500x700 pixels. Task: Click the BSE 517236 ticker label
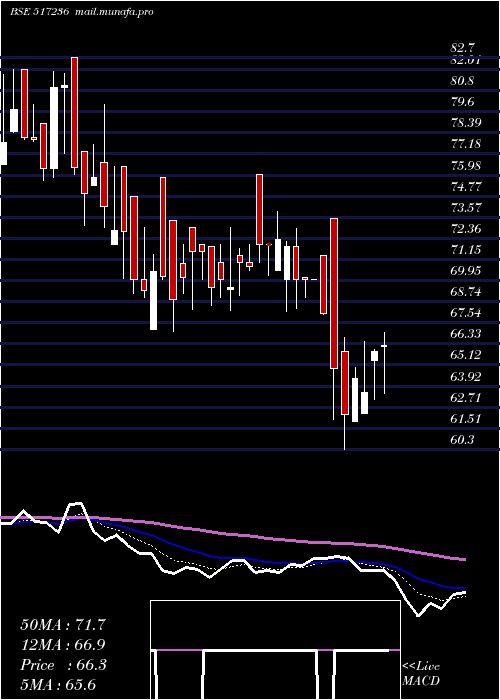click(40, 12)
